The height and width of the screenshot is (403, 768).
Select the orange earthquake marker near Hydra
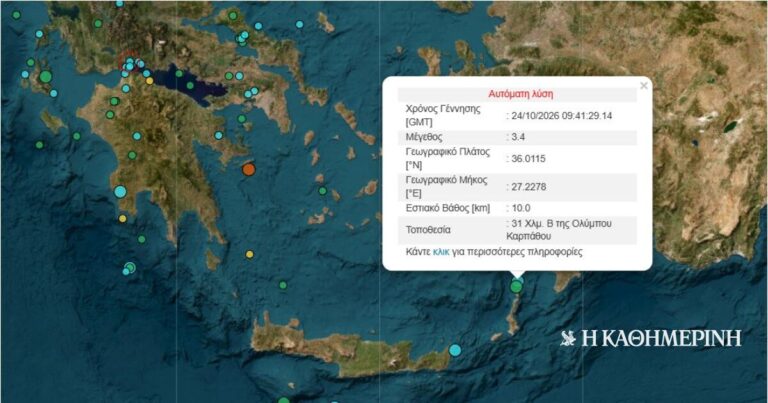pos(249,169)
